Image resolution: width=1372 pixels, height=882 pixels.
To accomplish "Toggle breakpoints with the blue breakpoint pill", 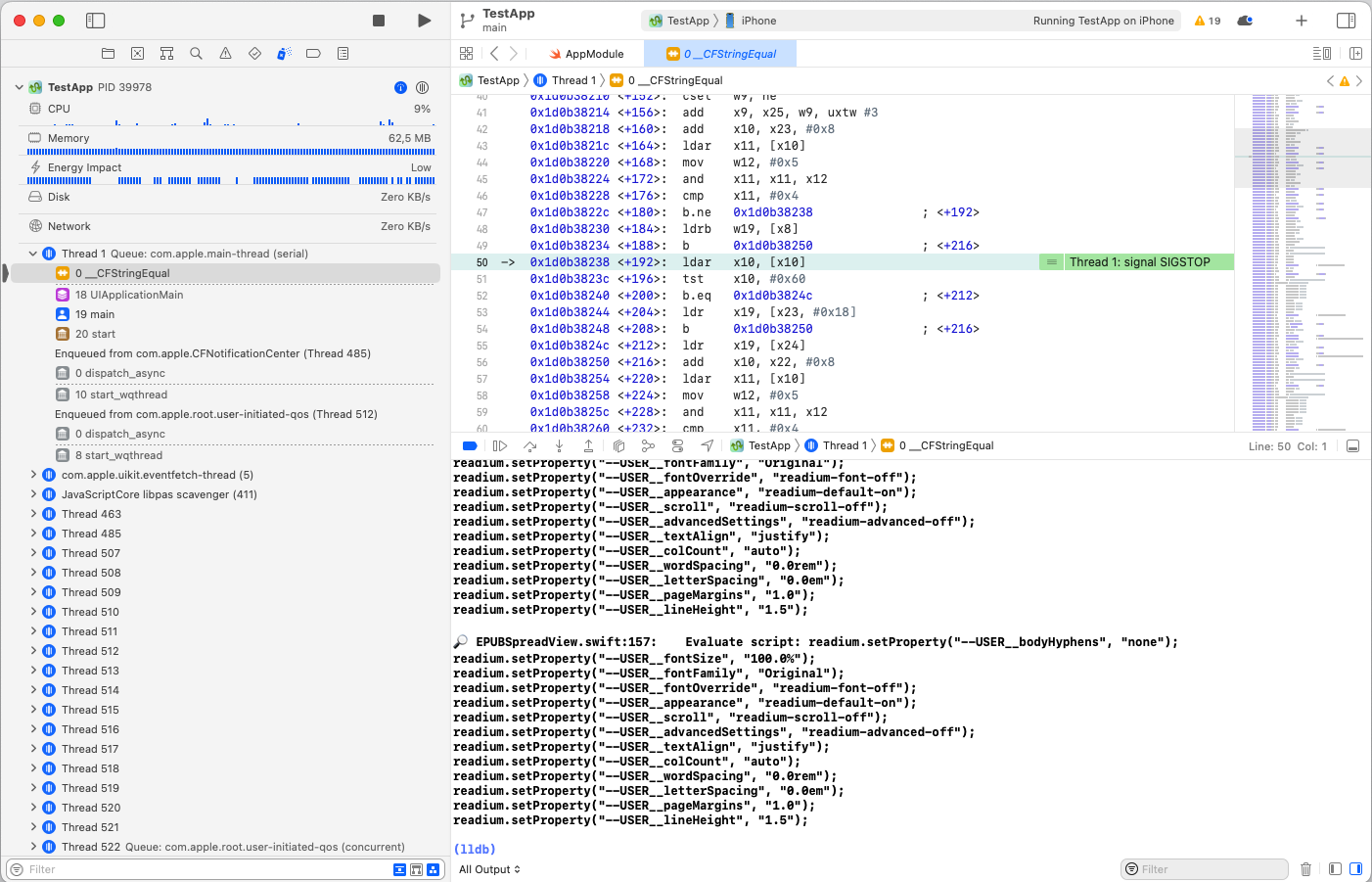I will coord(471,445).
